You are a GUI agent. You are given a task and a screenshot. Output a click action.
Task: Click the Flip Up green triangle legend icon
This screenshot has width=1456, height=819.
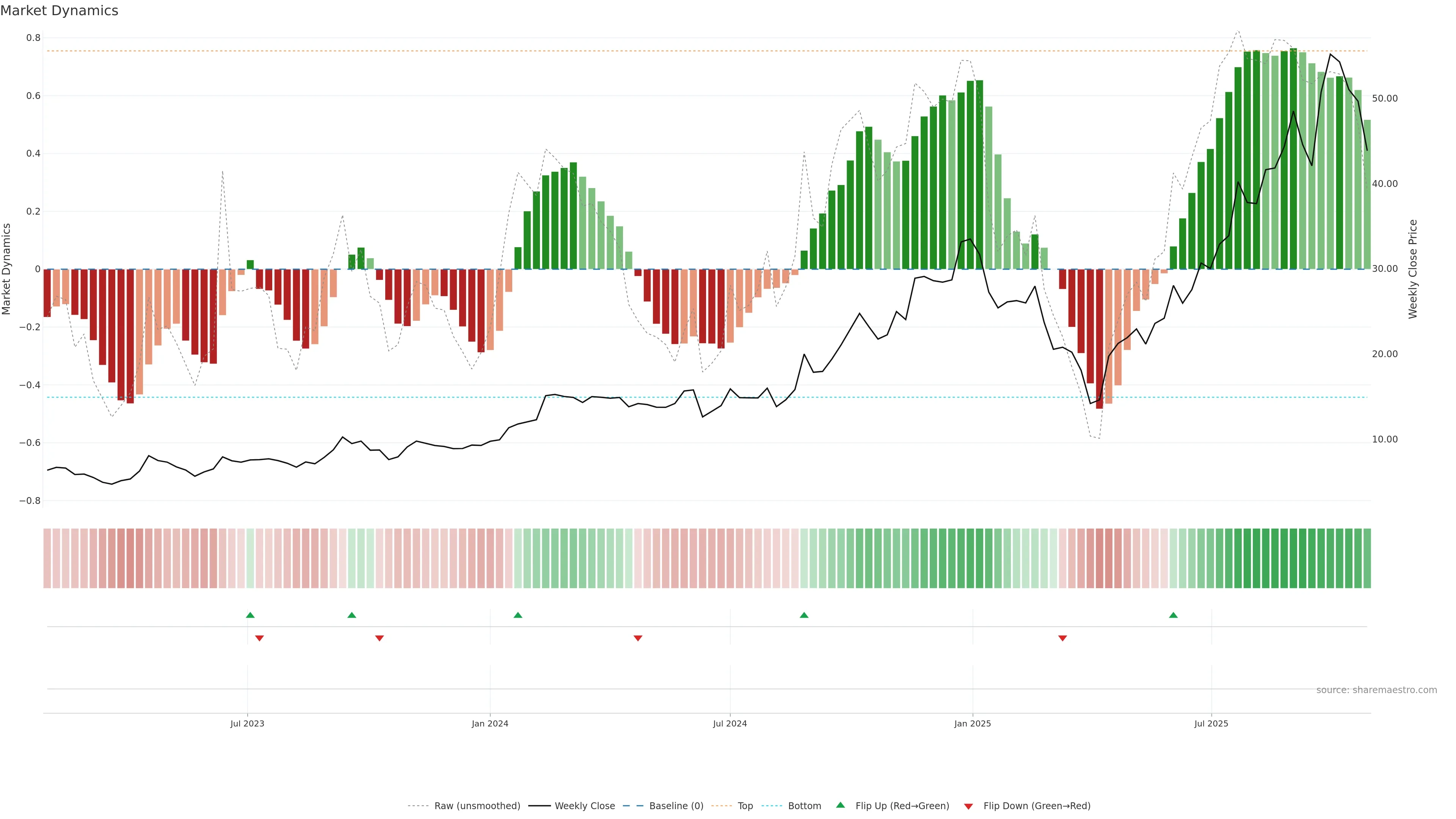pos(841,805)
